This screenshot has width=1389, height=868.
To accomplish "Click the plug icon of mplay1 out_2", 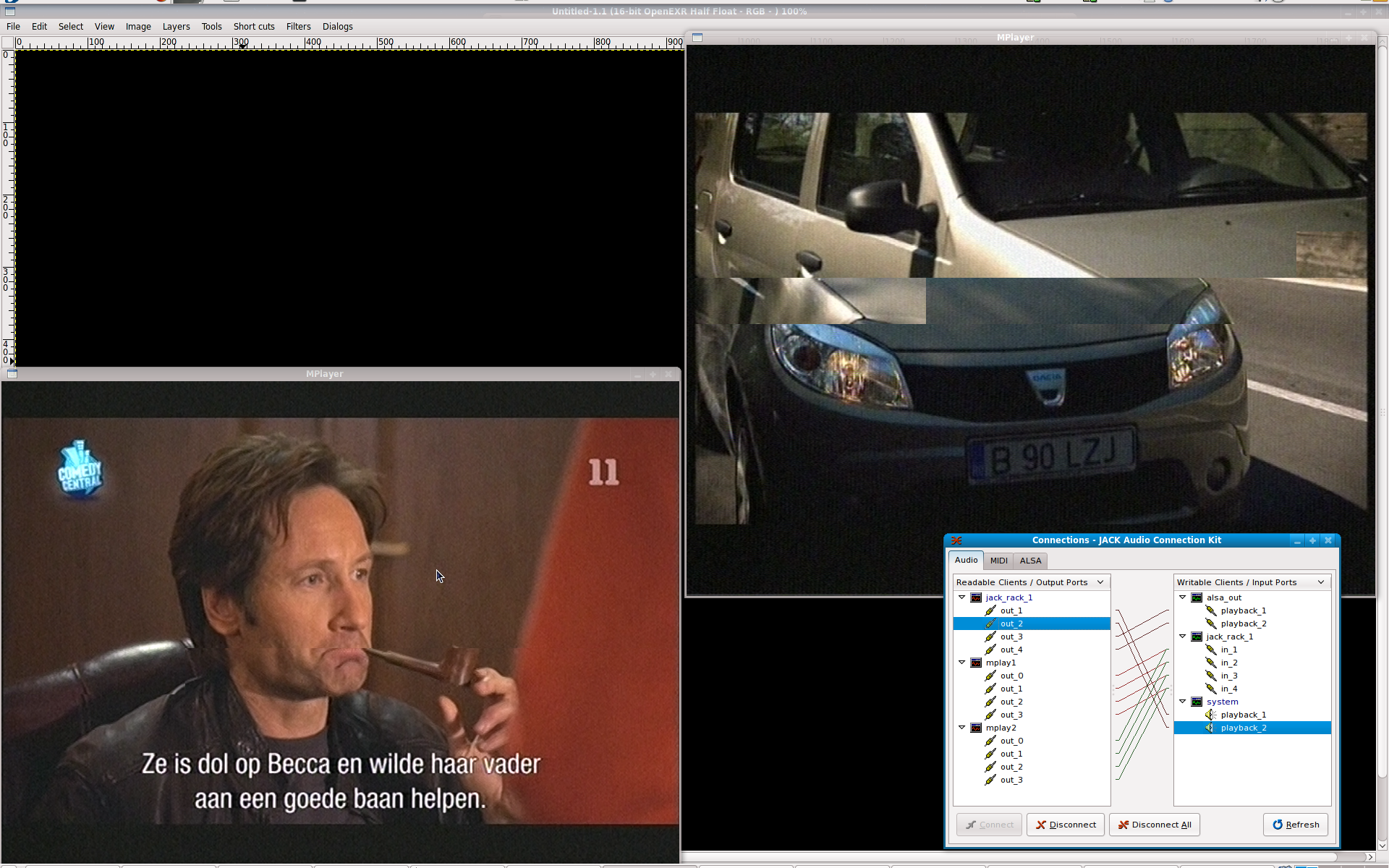I will [990, 702].
